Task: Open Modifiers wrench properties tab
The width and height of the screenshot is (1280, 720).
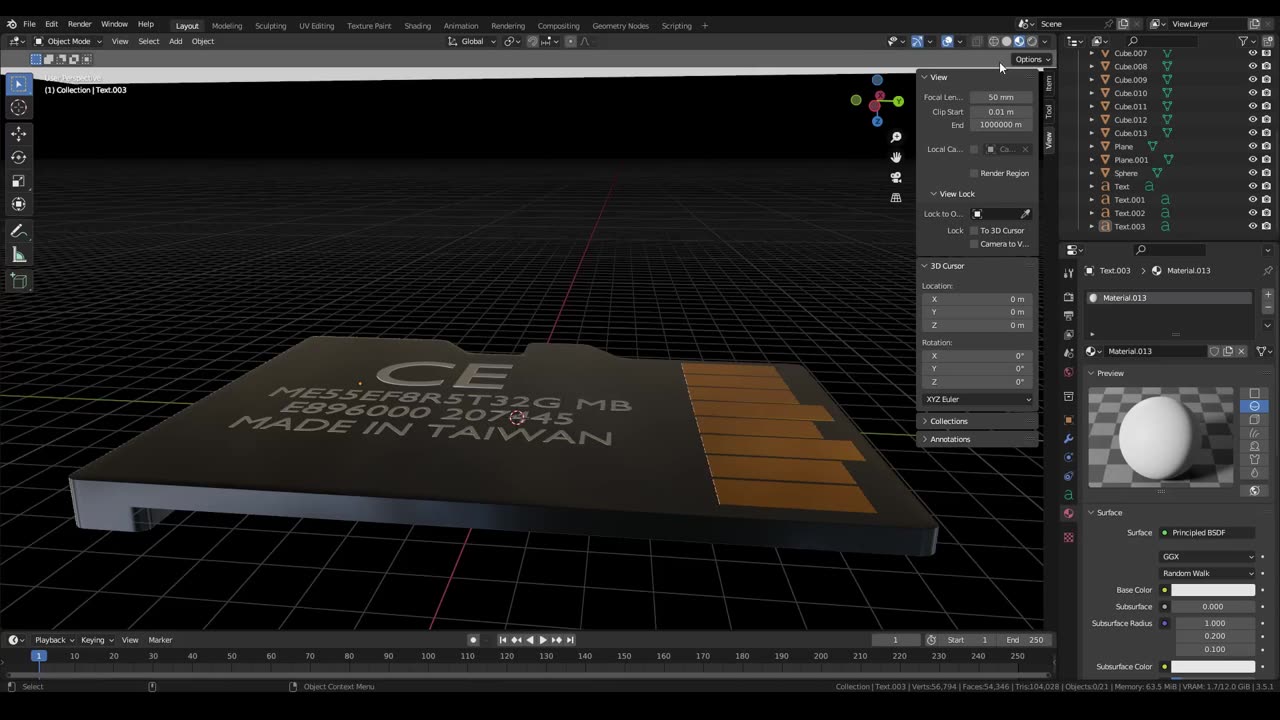Action: pos(1069,439)
